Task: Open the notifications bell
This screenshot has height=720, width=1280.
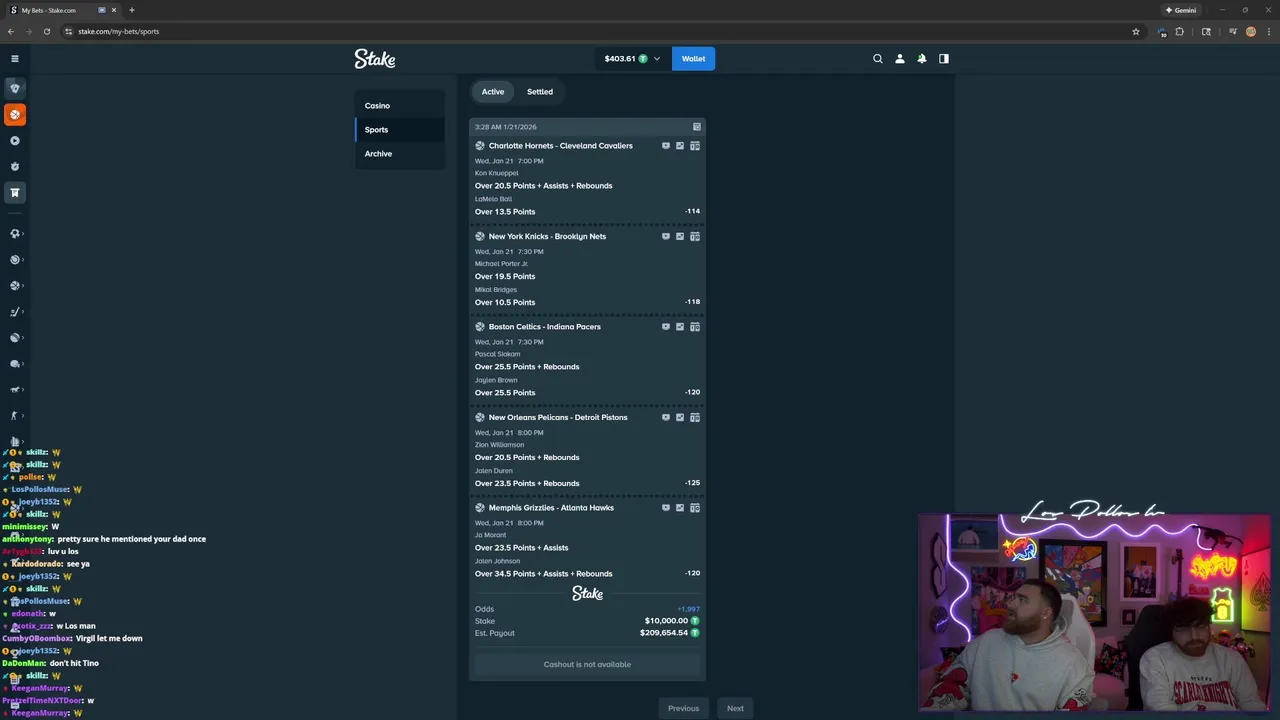Action: point(922,58)
